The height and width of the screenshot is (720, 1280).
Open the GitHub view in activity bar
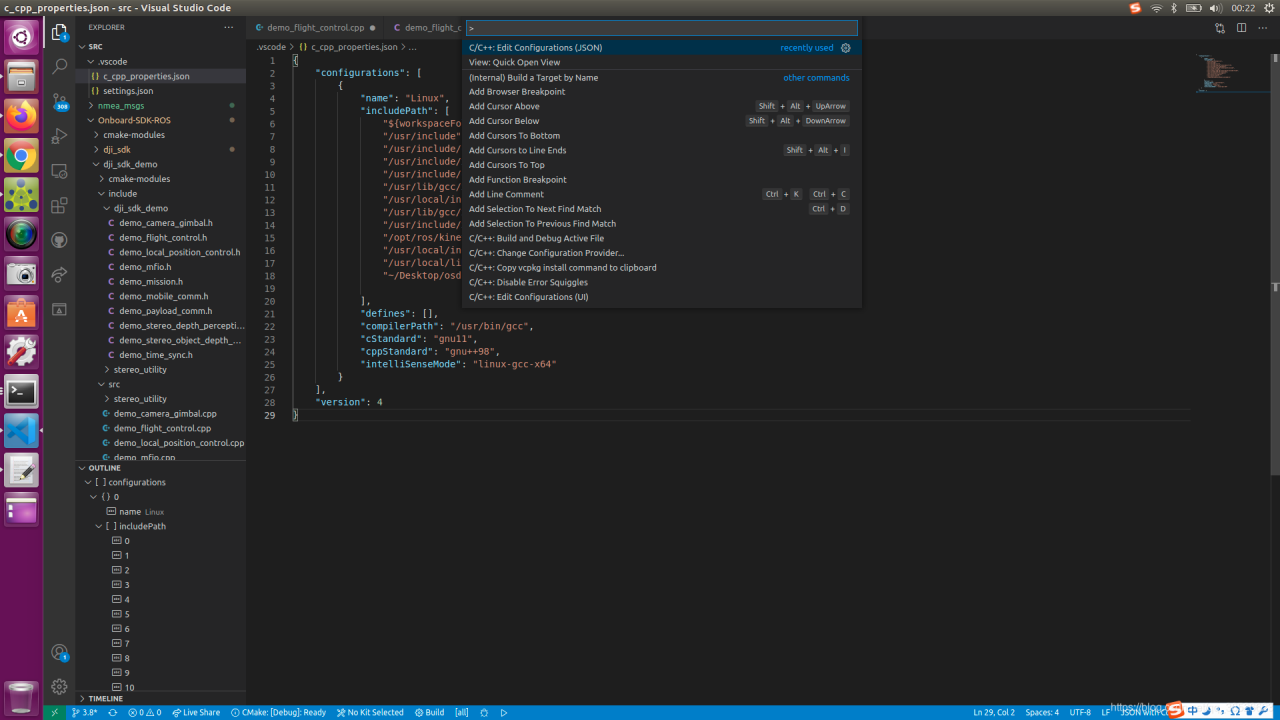[59, 241]
